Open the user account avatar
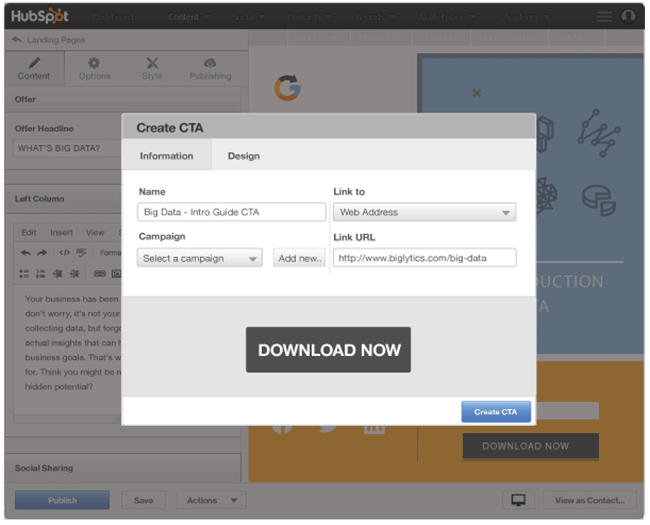The height and width of the screenshot is (525, 650). 628,17
